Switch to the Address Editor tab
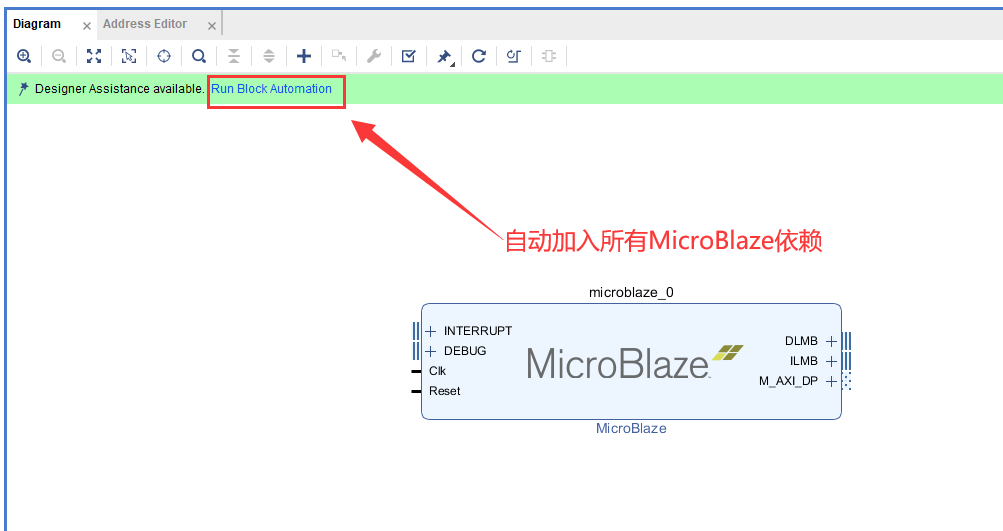The image size is (1003, 531). pos(145,24)
